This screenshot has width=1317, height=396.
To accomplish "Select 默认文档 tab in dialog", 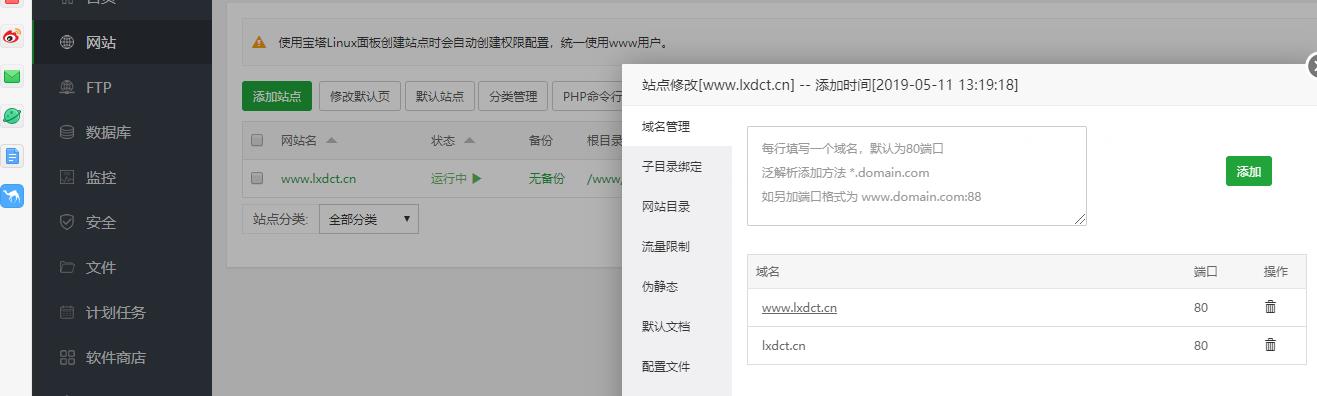I will click(677, 326).
